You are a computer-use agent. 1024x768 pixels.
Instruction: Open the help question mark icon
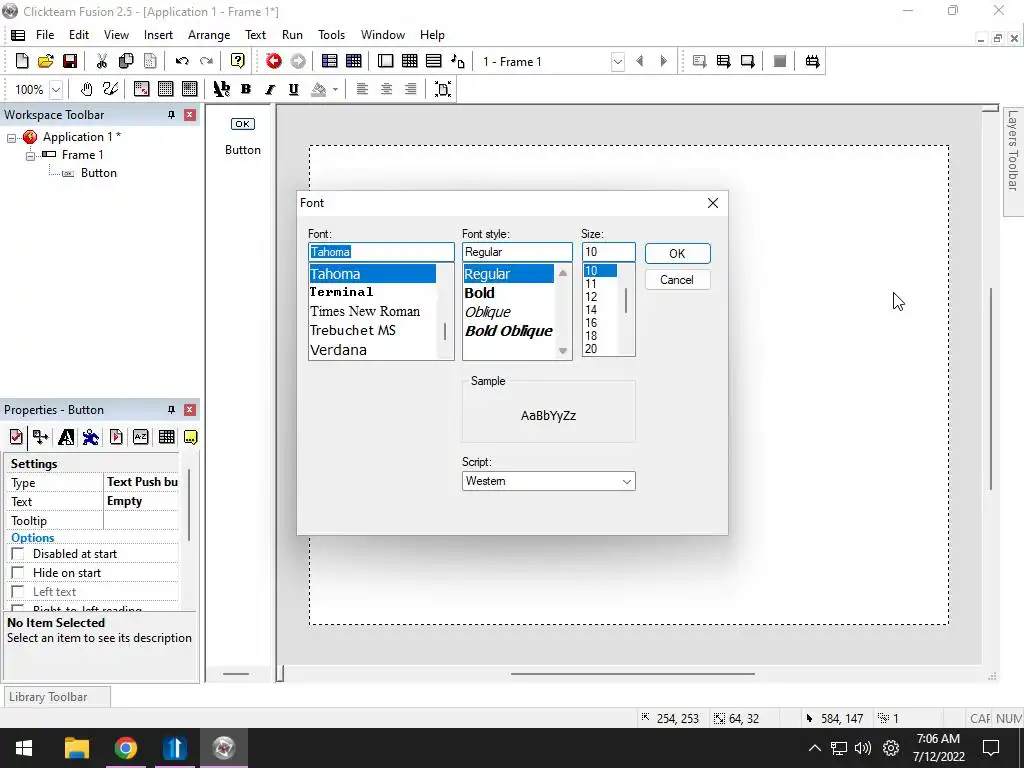[x=238, y=61]
